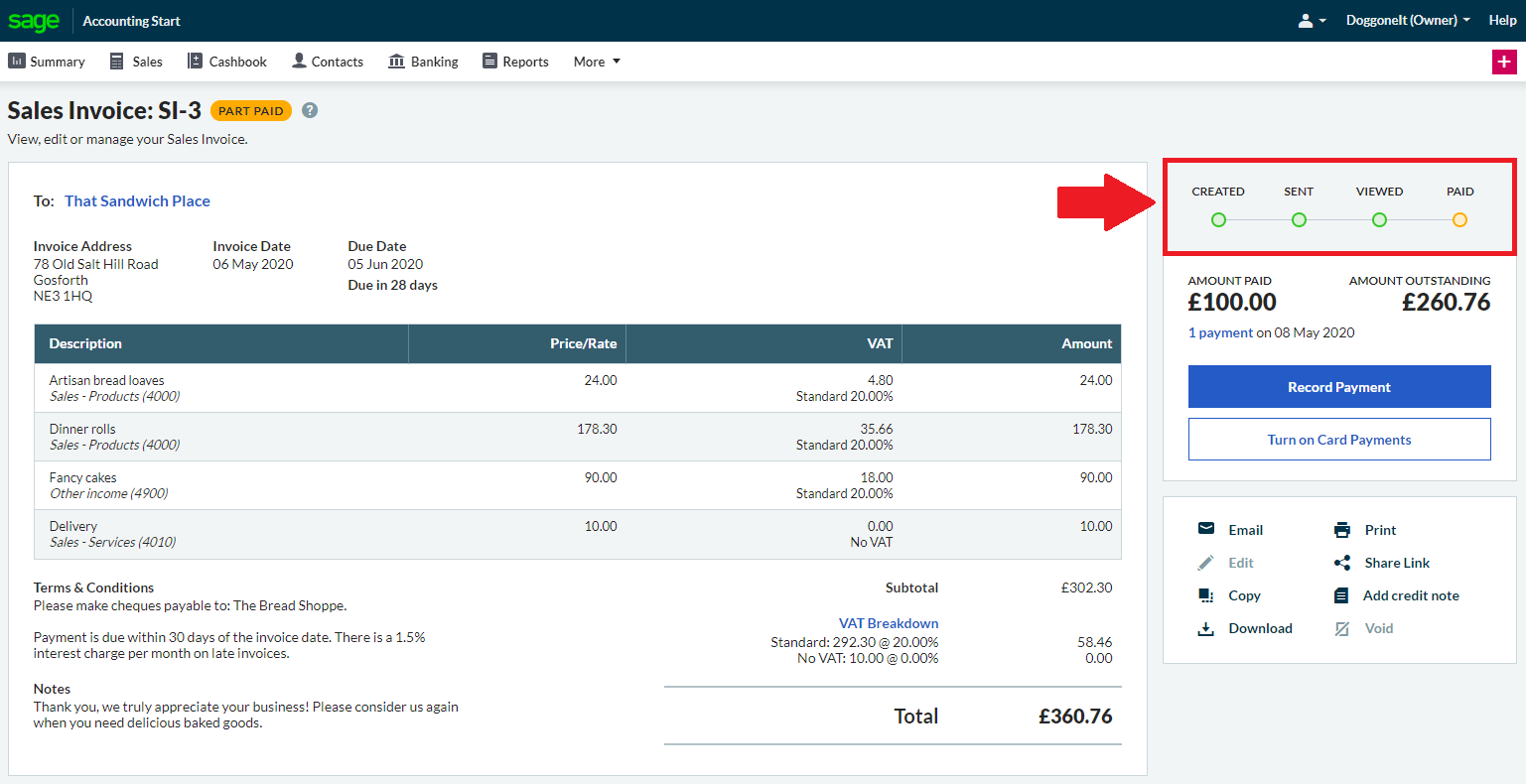Open the Banking tab
The width and height of the screenshot is (1526, 784).
(424, 62)
